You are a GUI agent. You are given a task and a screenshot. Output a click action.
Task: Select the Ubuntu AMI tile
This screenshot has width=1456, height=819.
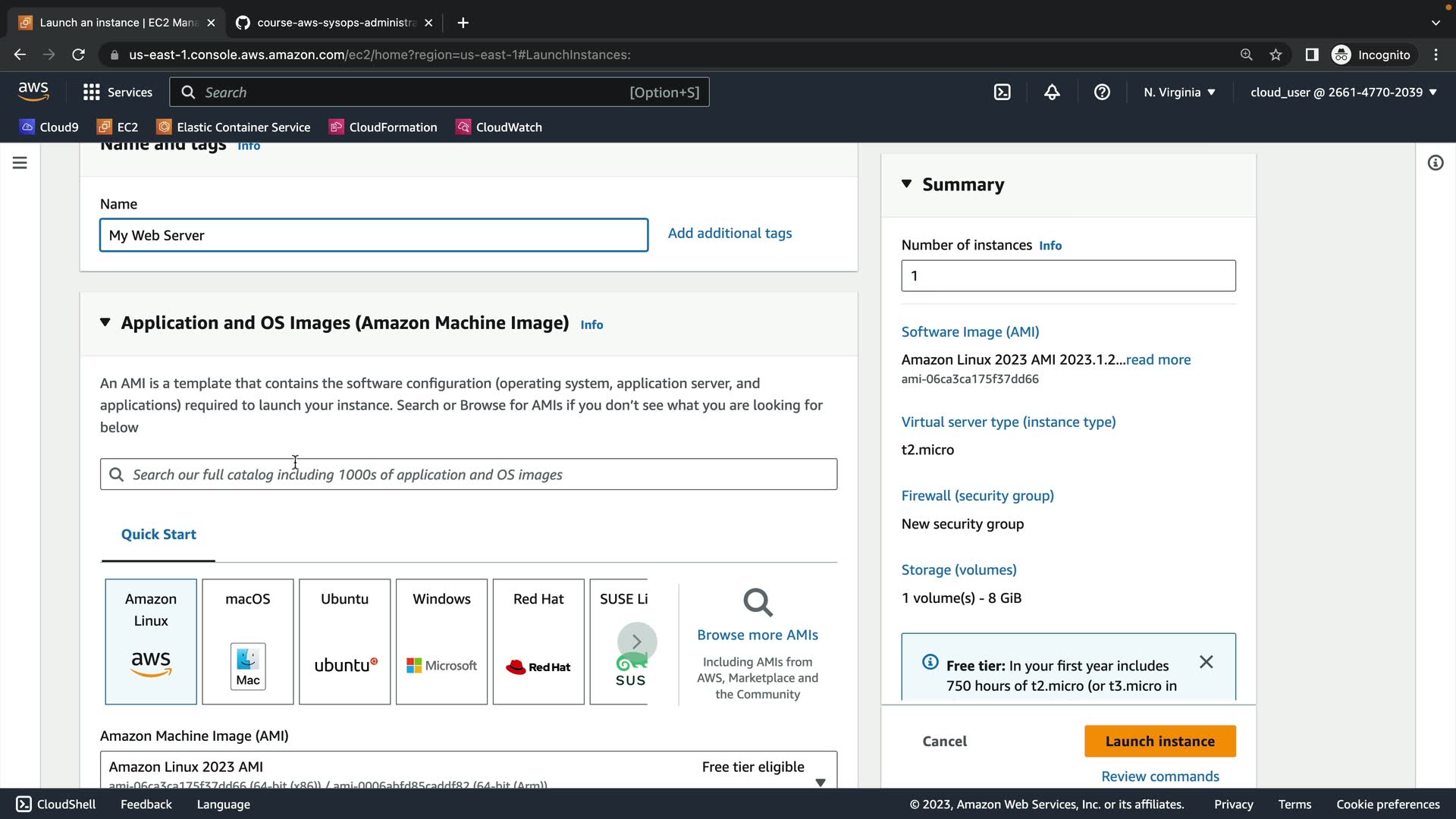point(344,642)
